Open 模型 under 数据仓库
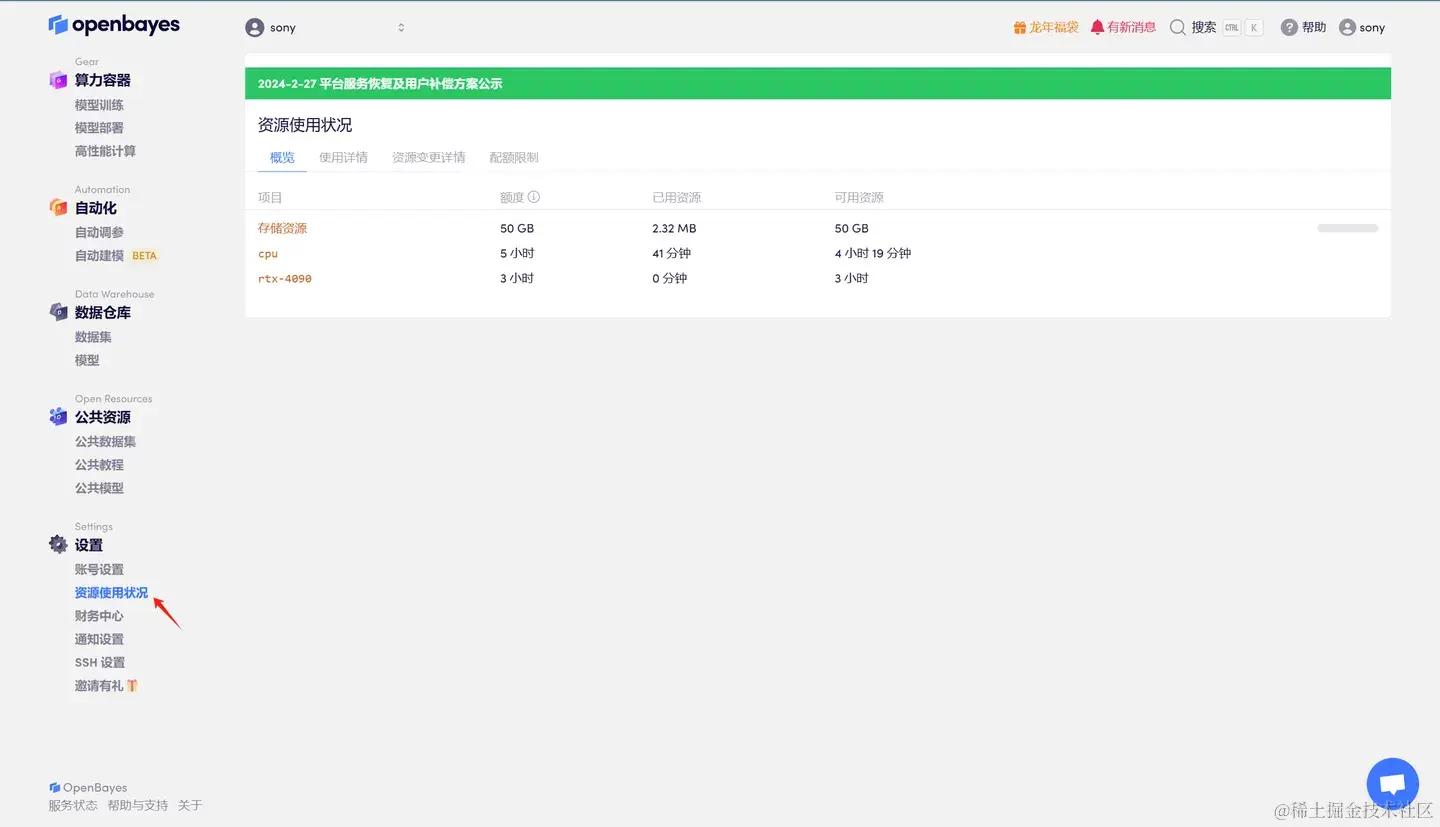1440x827 pixels. pos(87,360)
